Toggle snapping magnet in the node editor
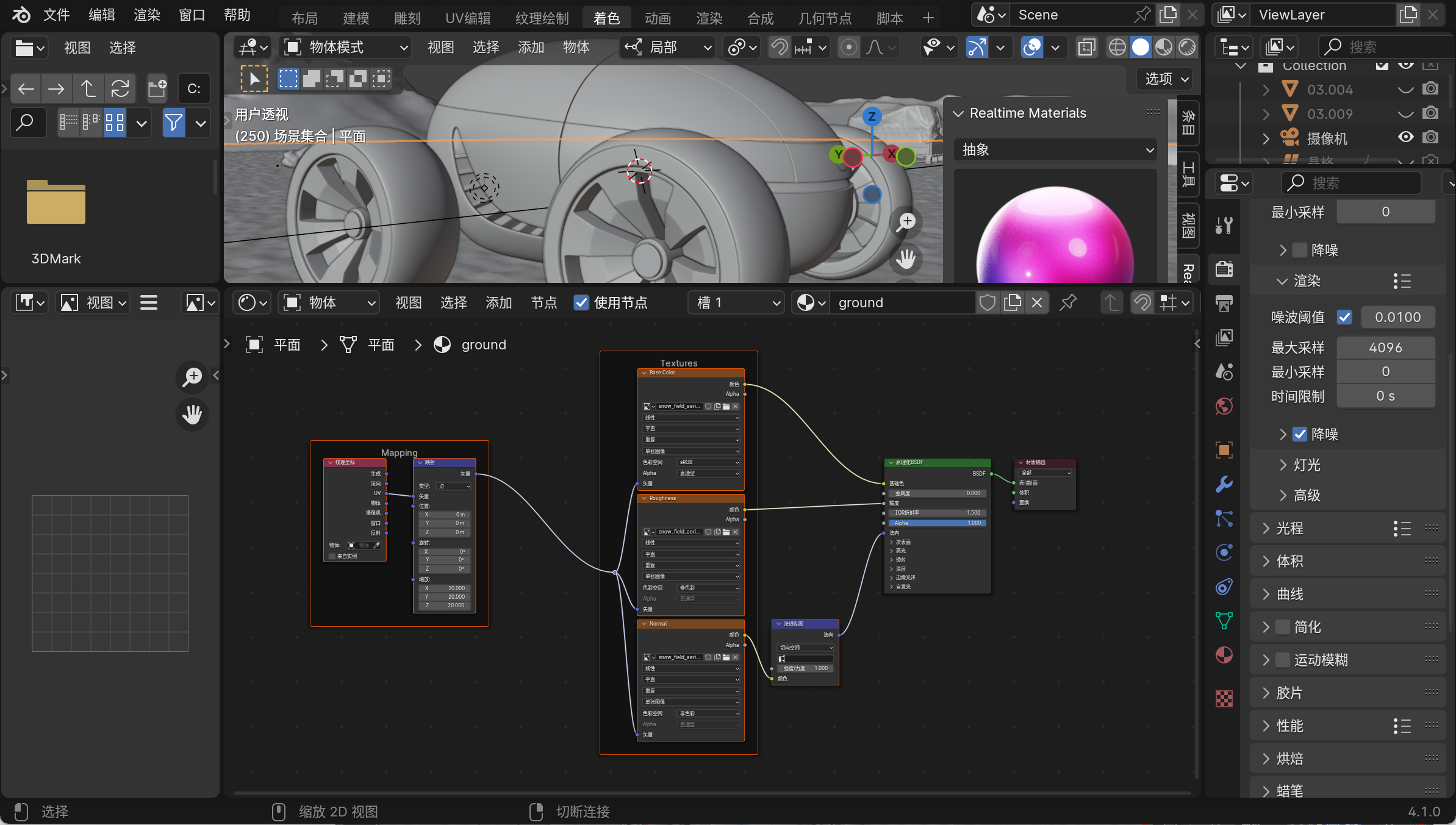 click(x=1142, y=302)
